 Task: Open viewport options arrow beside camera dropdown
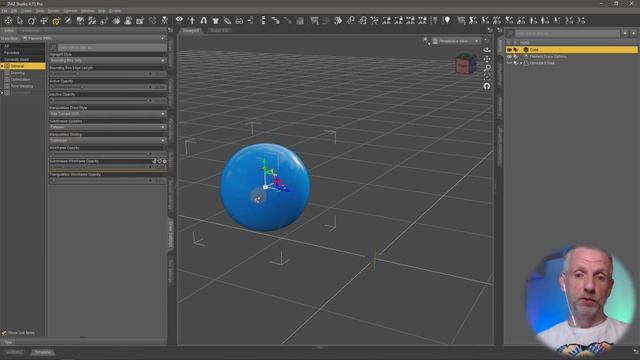(486, 40)
